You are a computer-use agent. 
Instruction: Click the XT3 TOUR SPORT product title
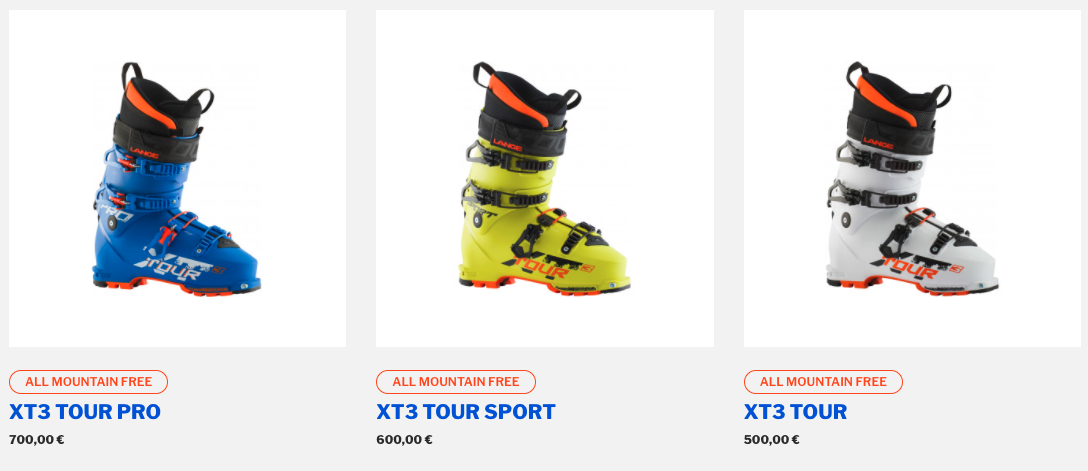[x=466, y=412]
